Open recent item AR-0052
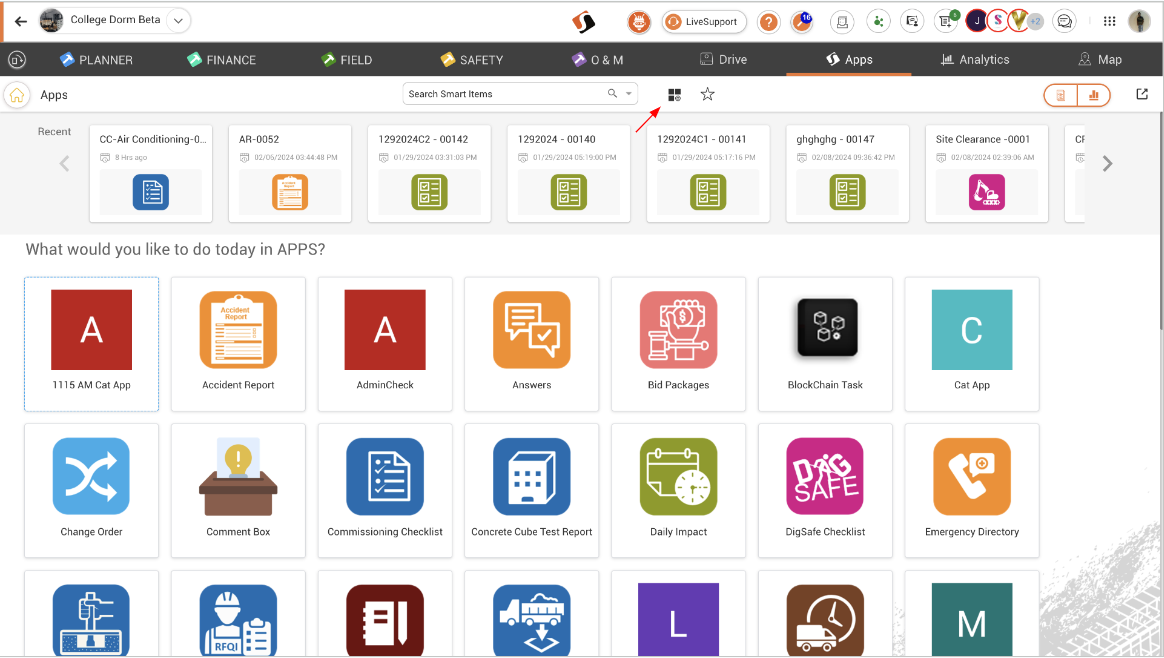This screenshot has height=658, width=1164. click(290, 174)
